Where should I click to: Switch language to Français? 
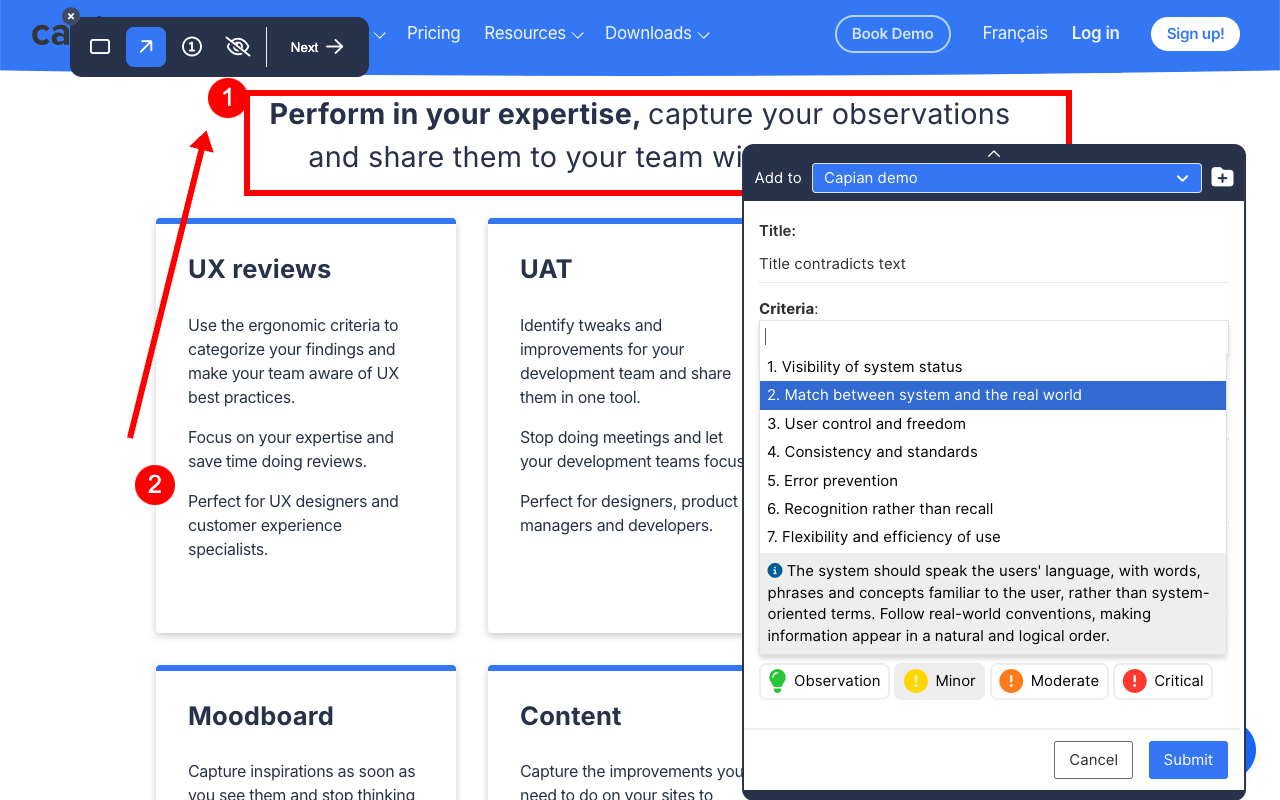tap(1015, 33)
